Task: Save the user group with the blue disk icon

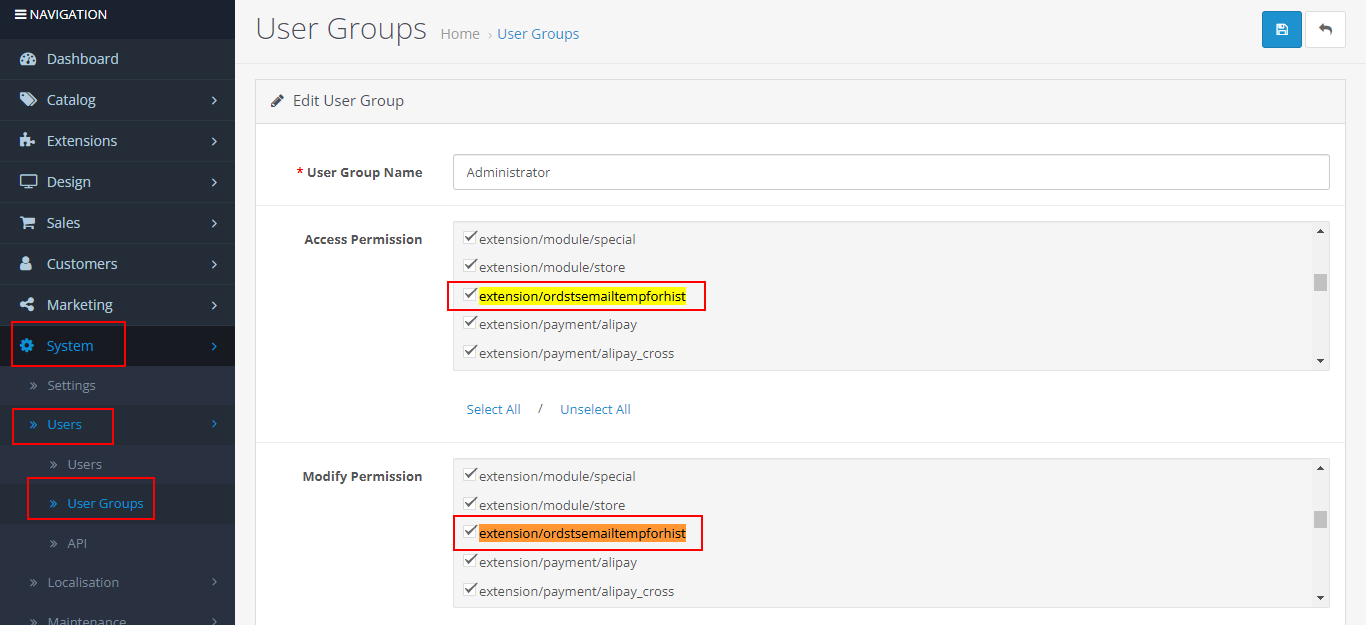Action: click(x=1281, y=29)
